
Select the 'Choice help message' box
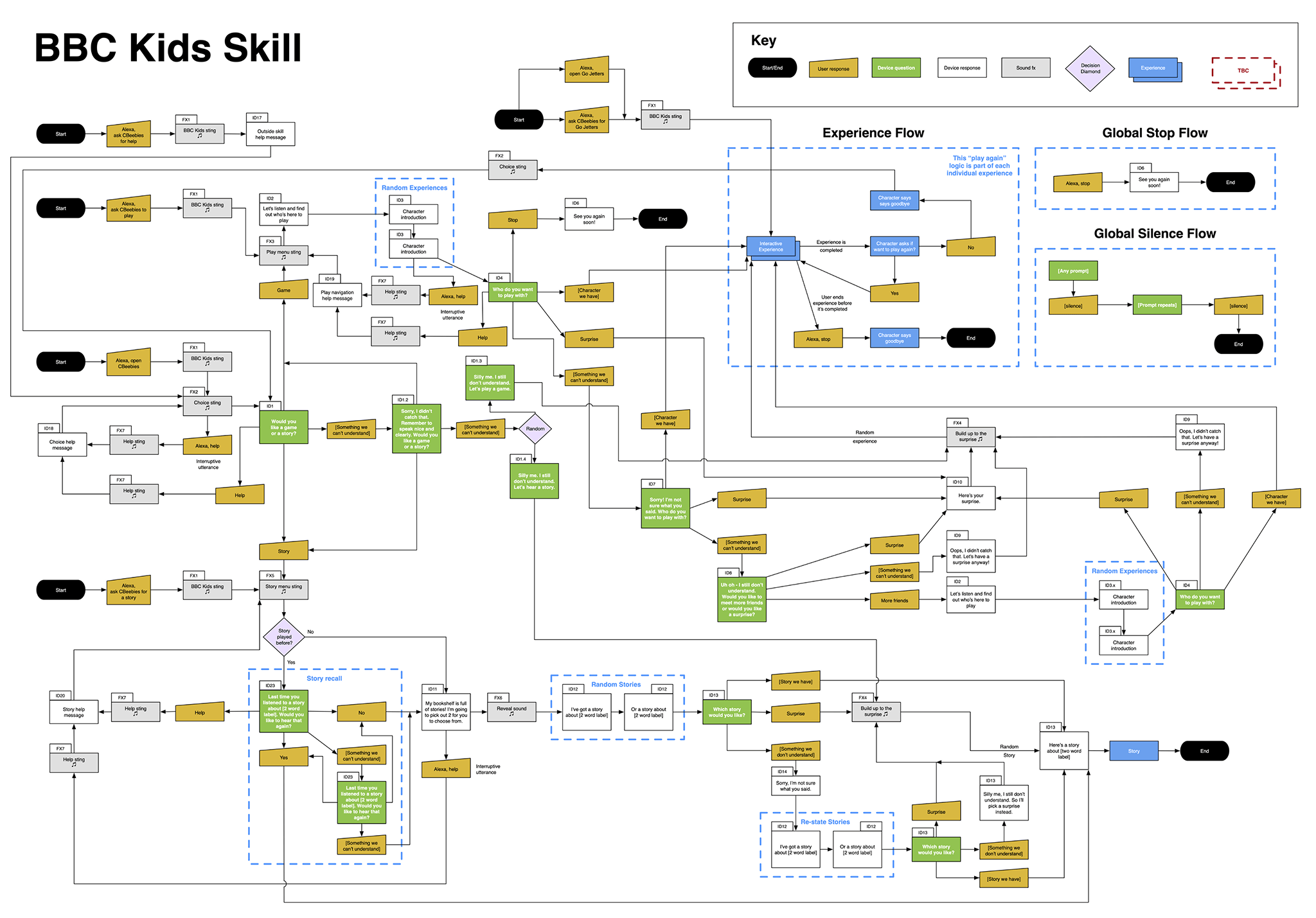pyautogui.click(x=62, y=445)
